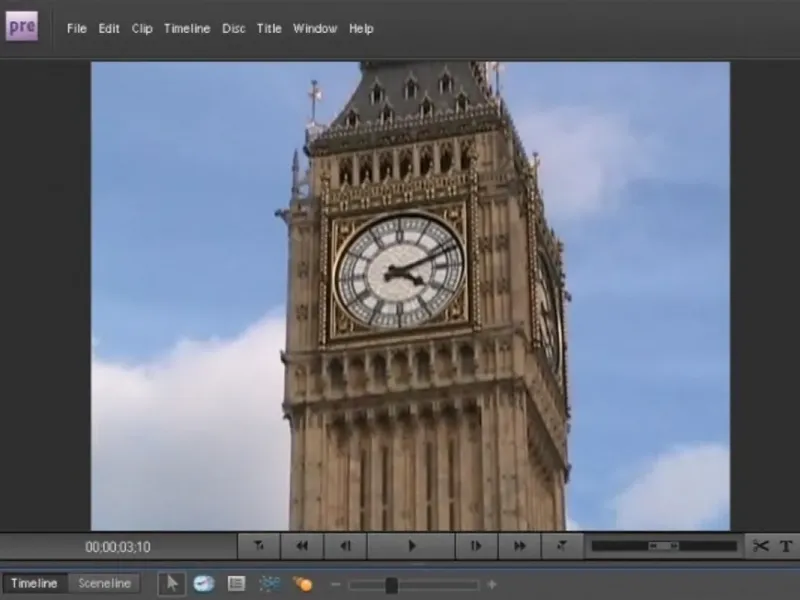Switch to the Timeline tab
This screenshot has height=600, width=800.
[34, 583]
